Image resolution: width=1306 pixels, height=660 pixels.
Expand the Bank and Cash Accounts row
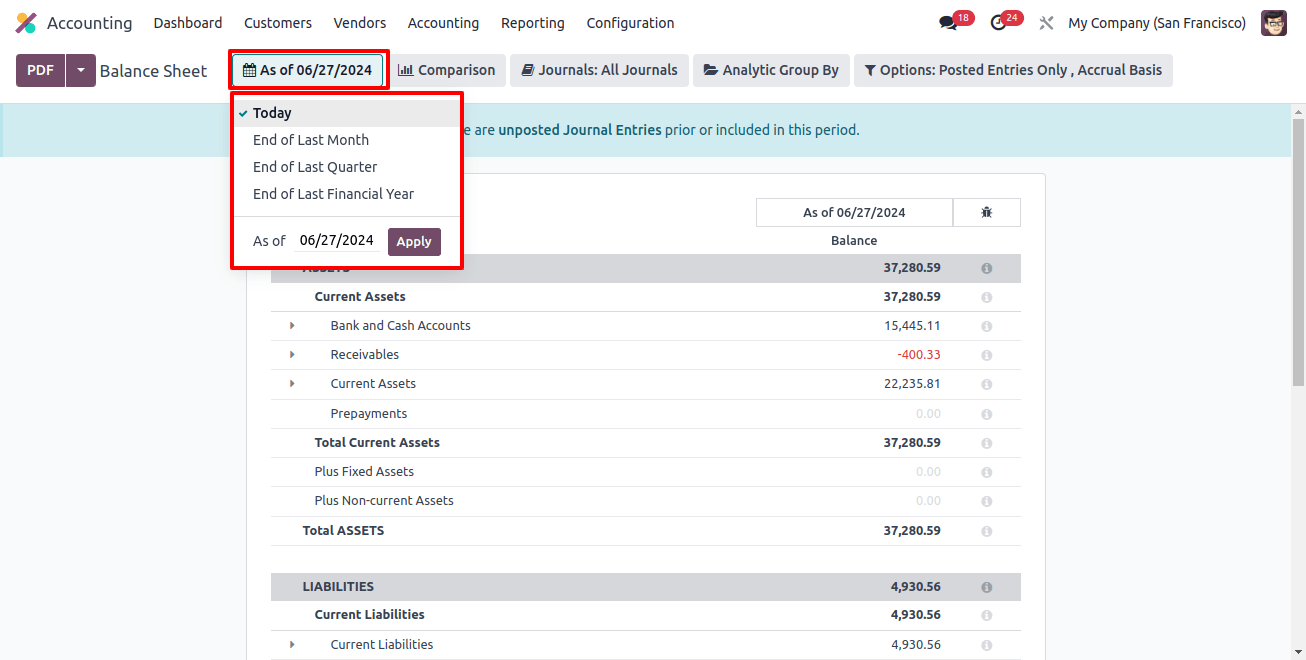click(x=292, y=326)
